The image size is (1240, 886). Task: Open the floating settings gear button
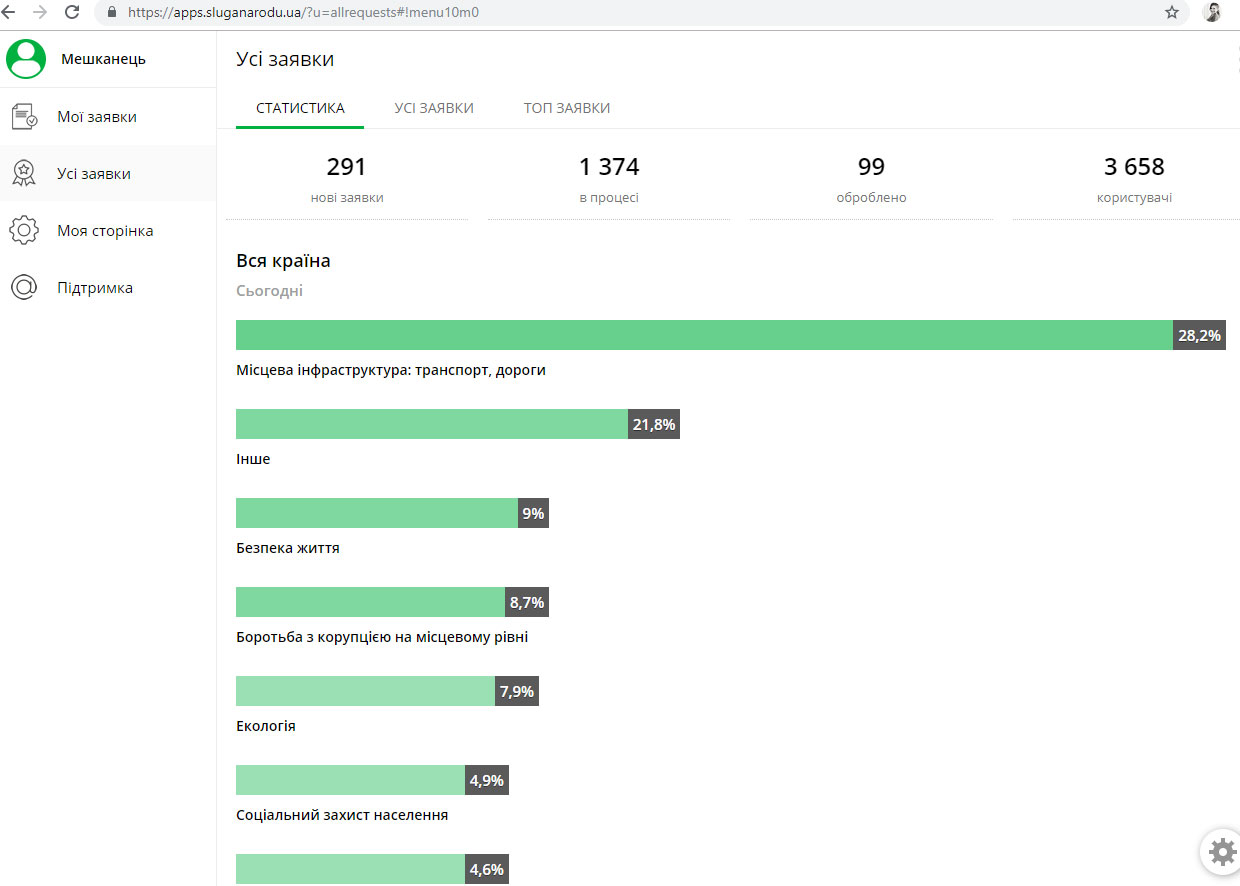click(x=1221, y=852)
